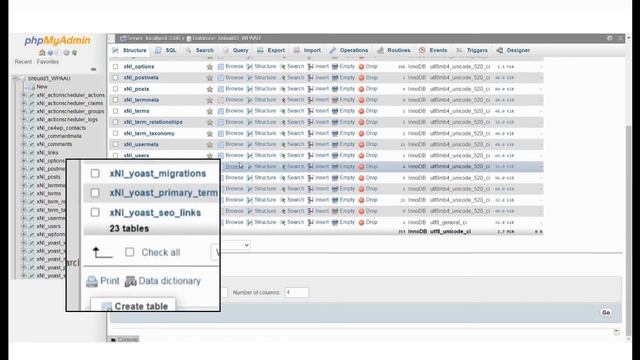
Task: Expand xNl_actionscheduler_actions in the tree
Action: [x=24, y=95]
